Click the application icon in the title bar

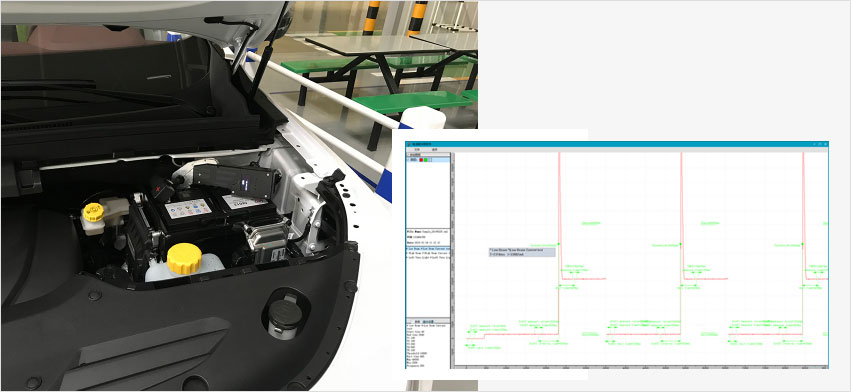(x=409, y=144)
